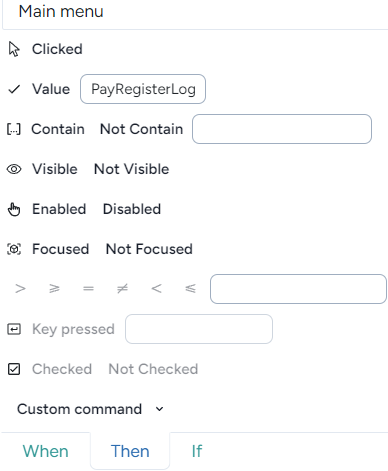Click the text box next to Not Contain
This screenshot has height=471, width=388.
282,129
